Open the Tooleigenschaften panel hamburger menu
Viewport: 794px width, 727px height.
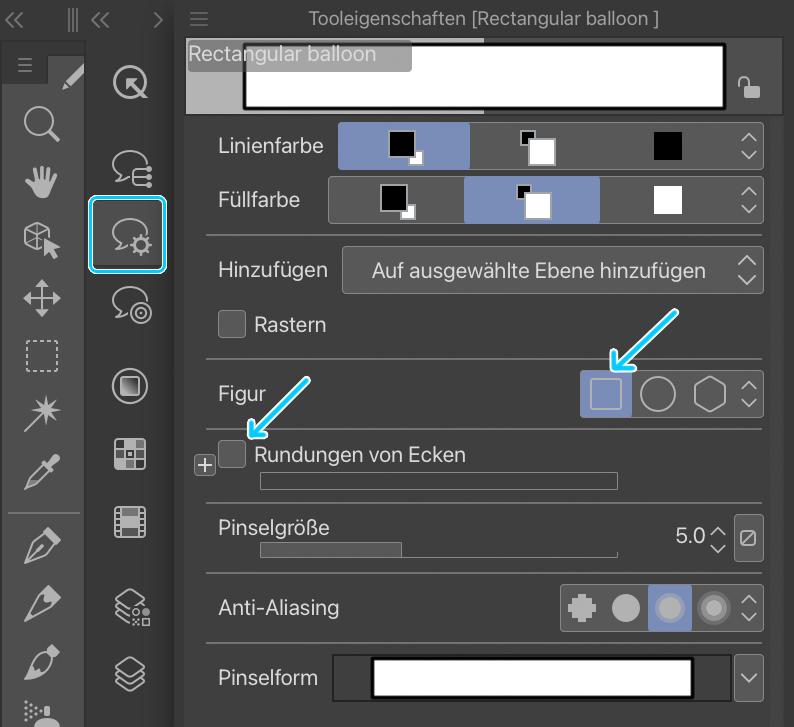point(199,19)
